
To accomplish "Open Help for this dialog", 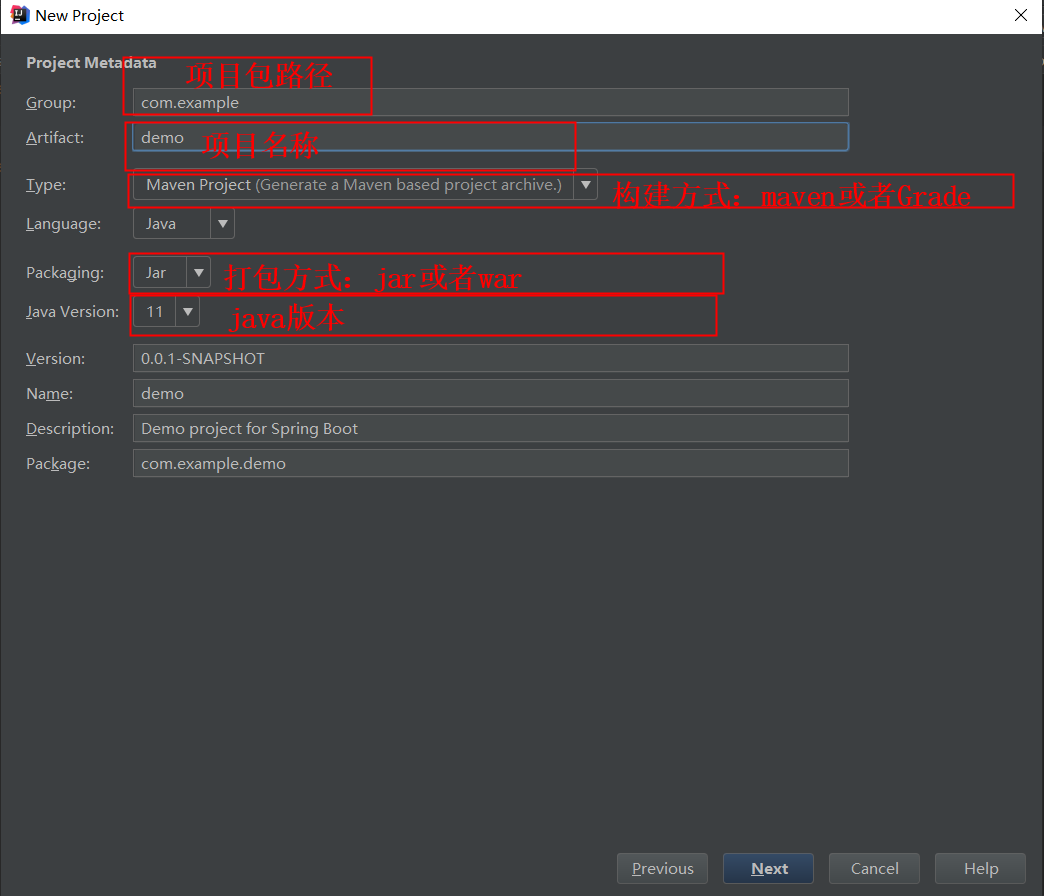I will [980, 868].
